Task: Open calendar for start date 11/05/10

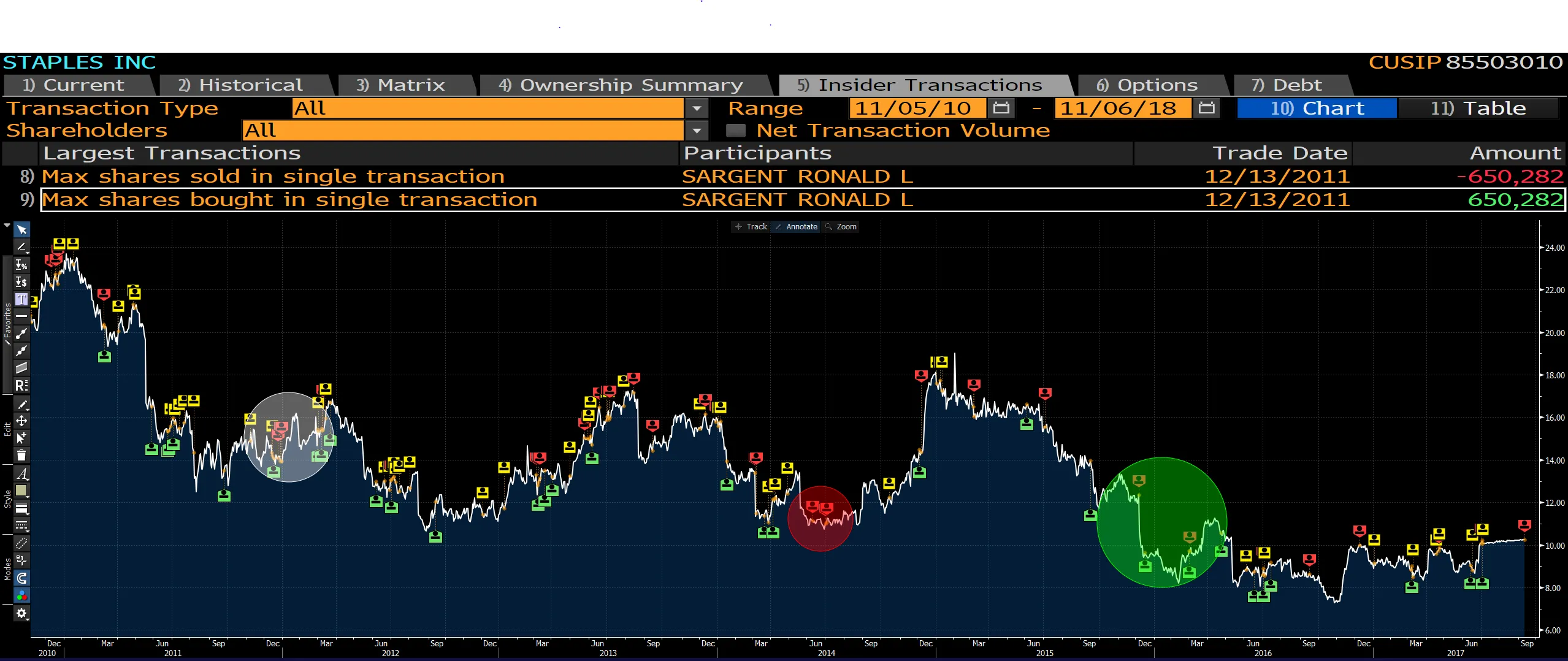Action: click(1001, 108)
